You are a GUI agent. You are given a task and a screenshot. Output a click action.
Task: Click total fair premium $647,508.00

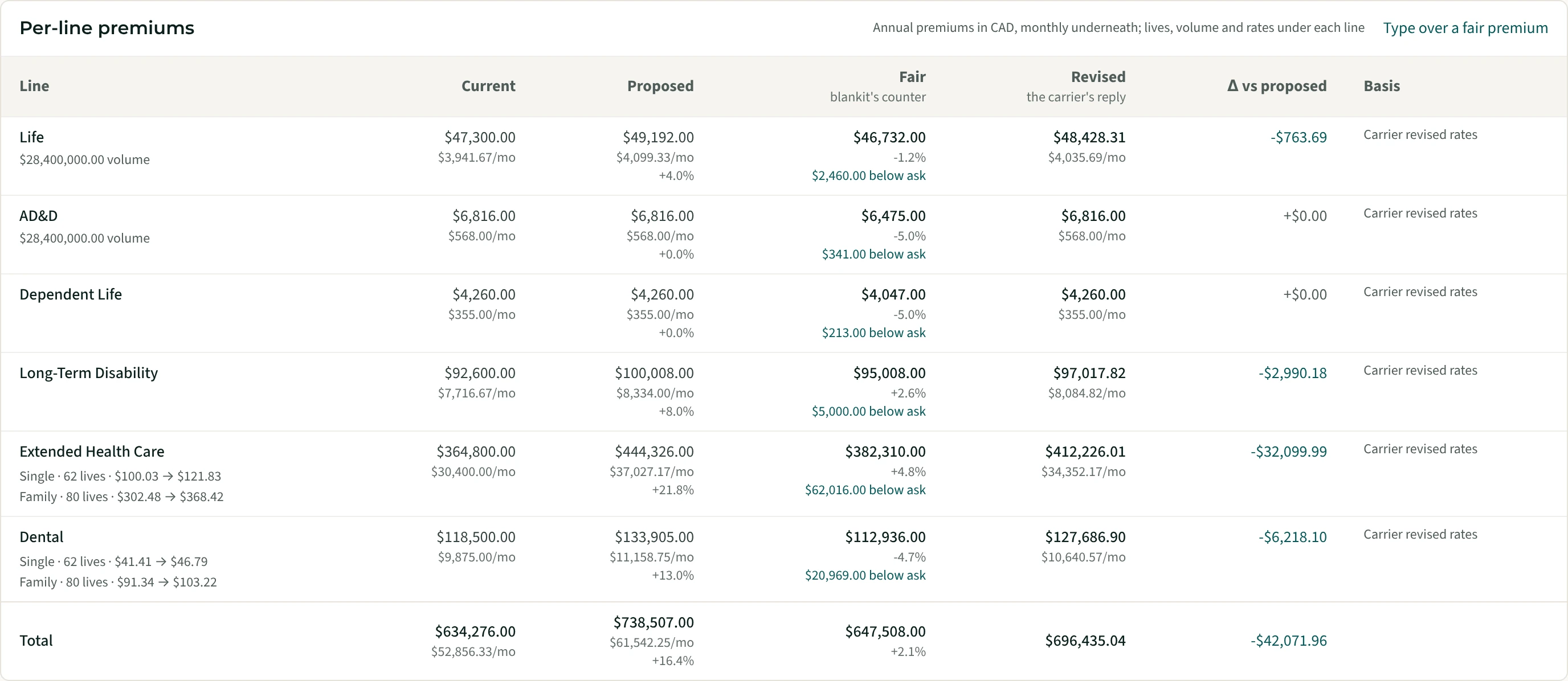coord(885,631)
